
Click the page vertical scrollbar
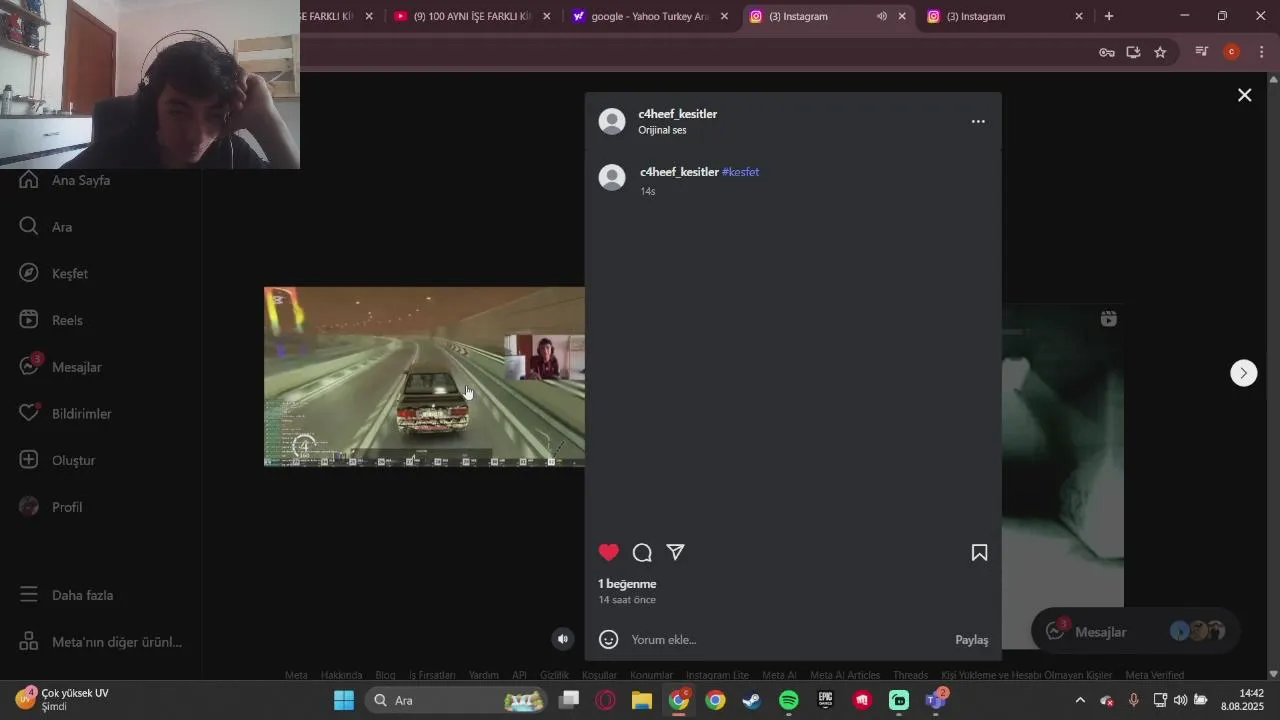pos(1273,376)
